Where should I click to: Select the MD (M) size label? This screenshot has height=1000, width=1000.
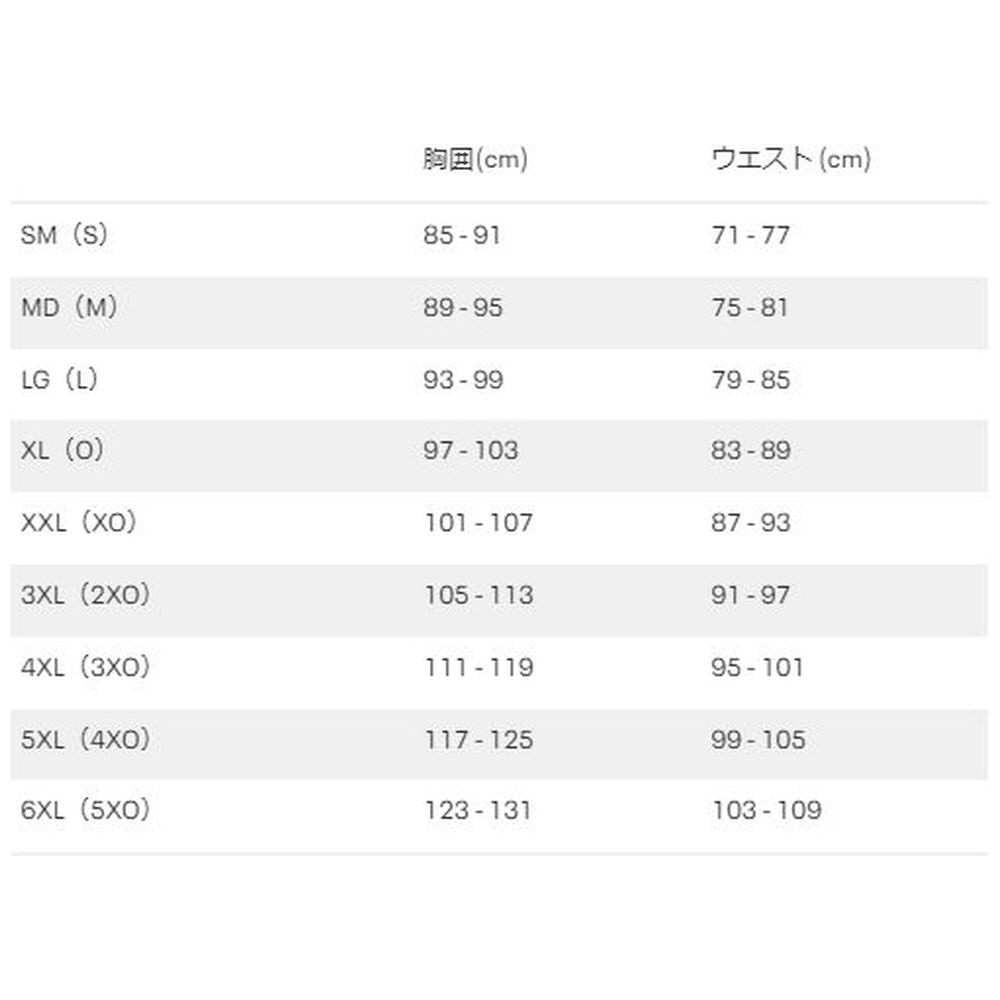(69, 307)
